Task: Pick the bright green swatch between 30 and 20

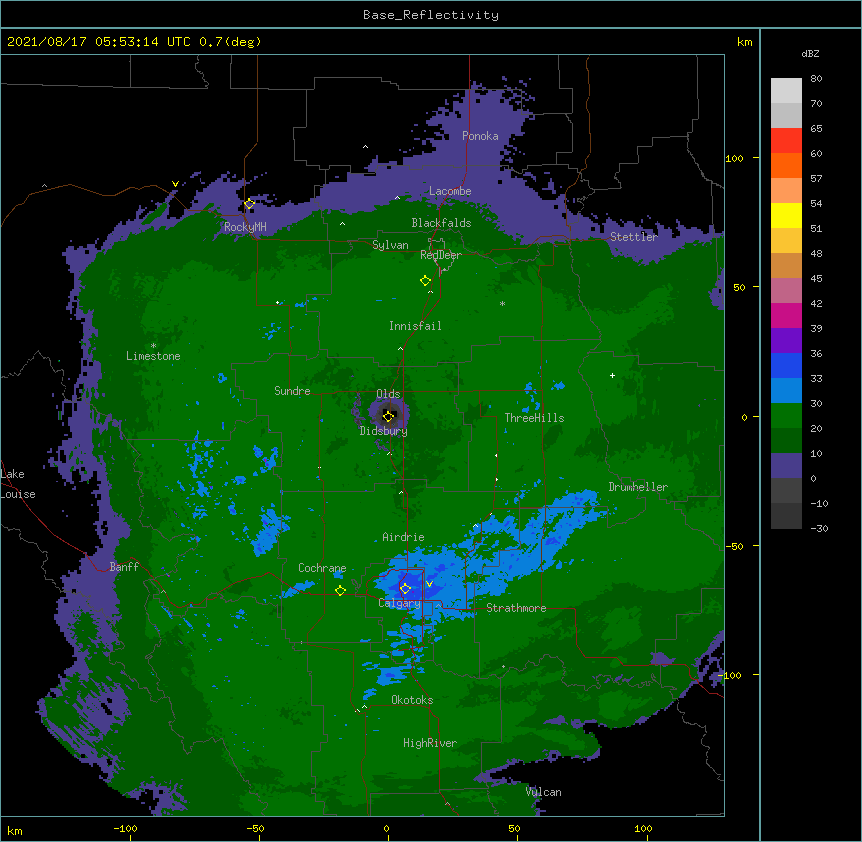Action: click(x=786, y=416)
